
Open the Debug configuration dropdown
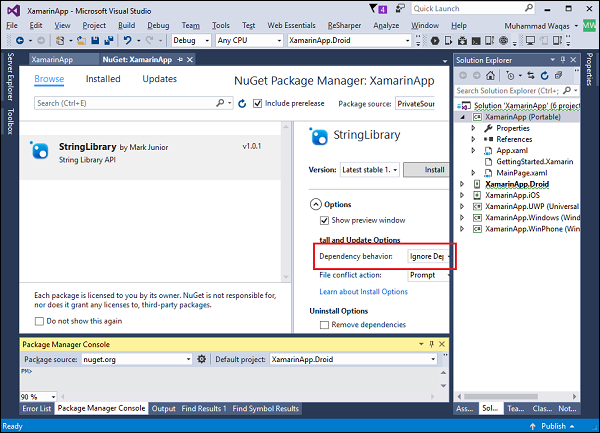pos(191,40)
